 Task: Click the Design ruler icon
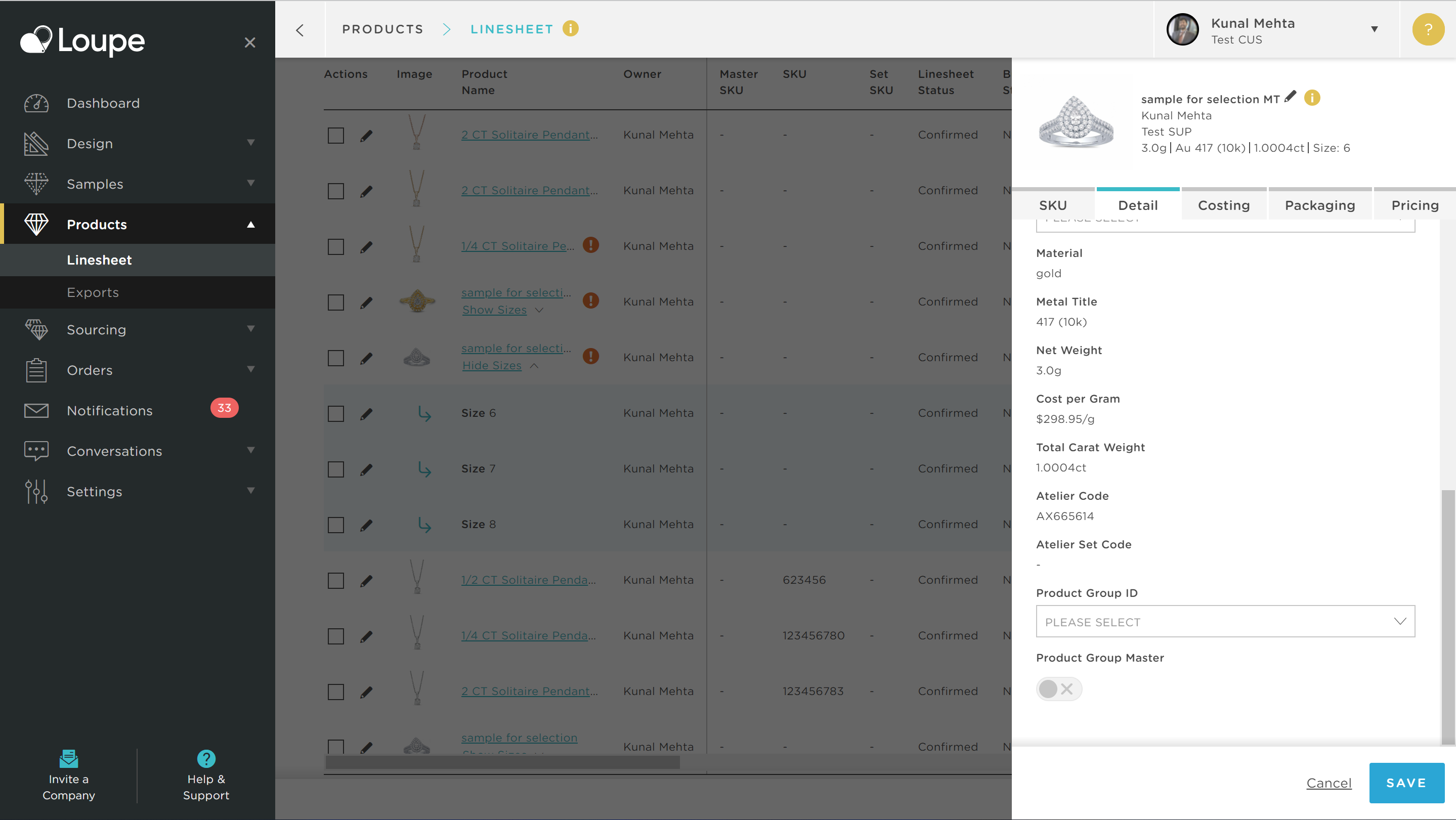36,144
